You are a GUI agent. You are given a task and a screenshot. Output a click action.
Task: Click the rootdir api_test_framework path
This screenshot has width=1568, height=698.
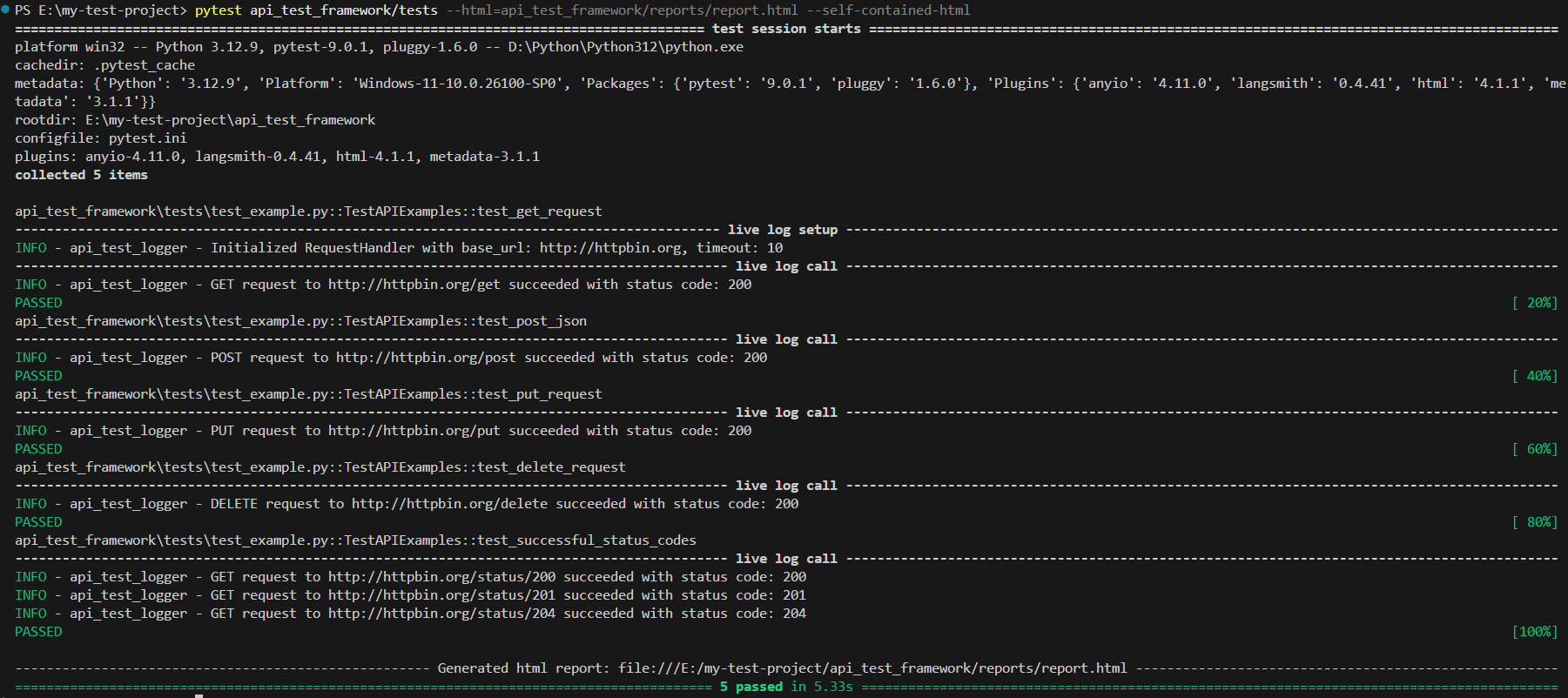click(230, 120)
